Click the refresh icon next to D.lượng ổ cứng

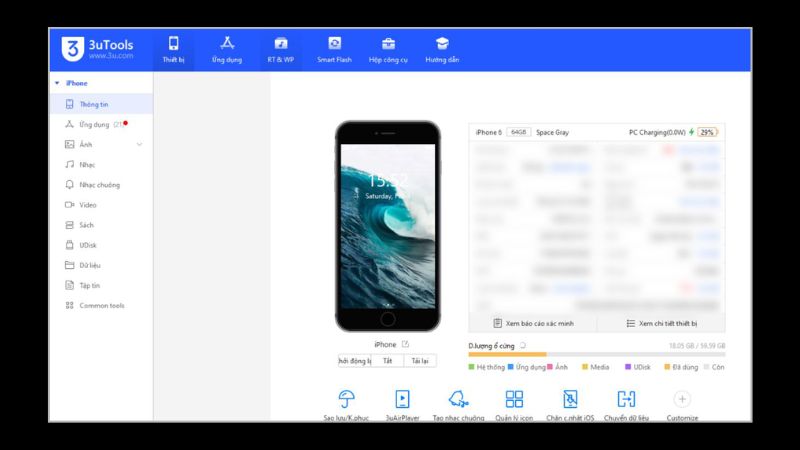(523, 345)
